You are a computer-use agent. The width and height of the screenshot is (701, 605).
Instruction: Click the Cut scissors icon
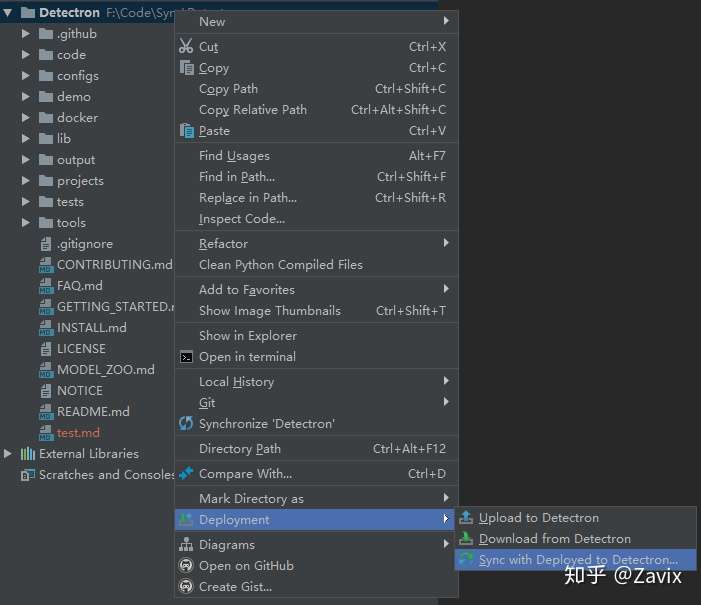click(x=186, y=46)
